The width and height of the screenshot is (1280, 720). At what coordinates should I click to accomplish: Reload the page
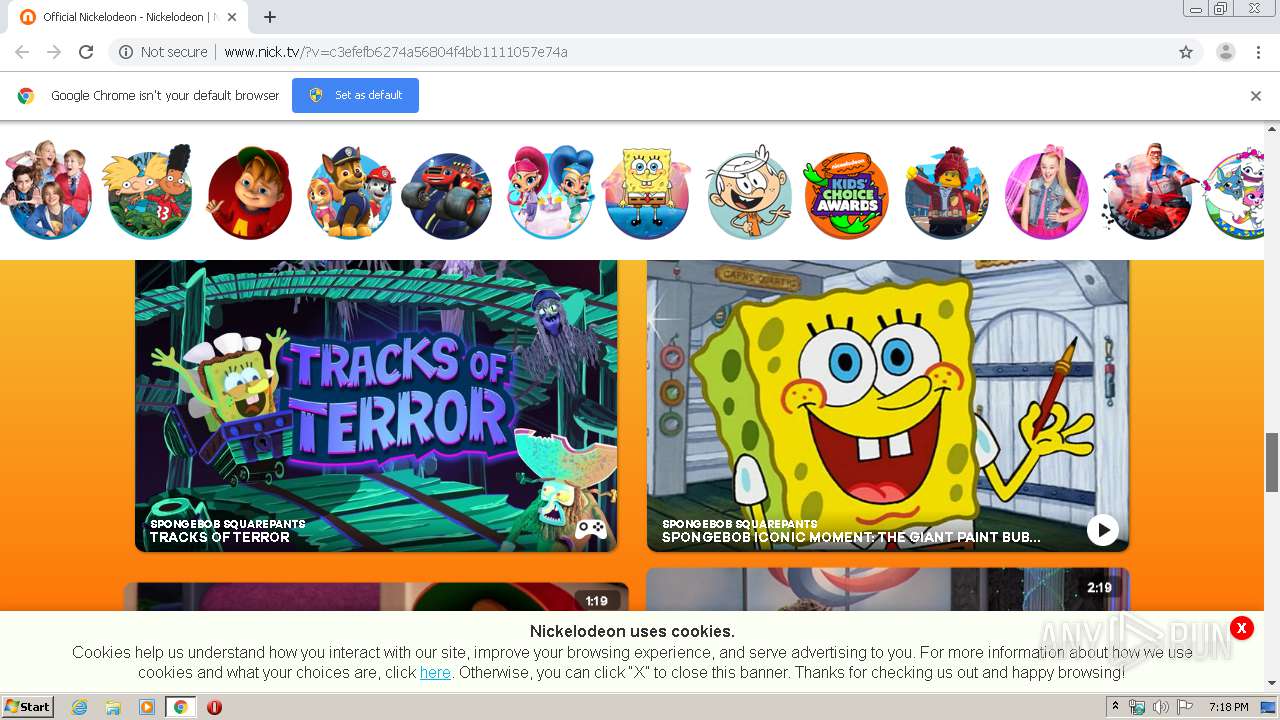click(x=86, y=52)
